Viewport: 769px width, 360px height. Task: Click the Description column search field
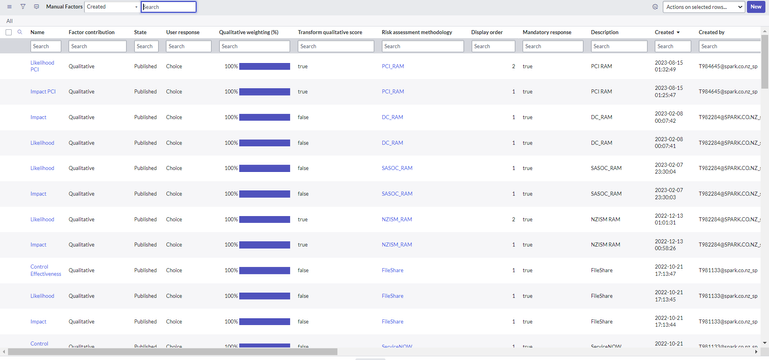[619, 46]
